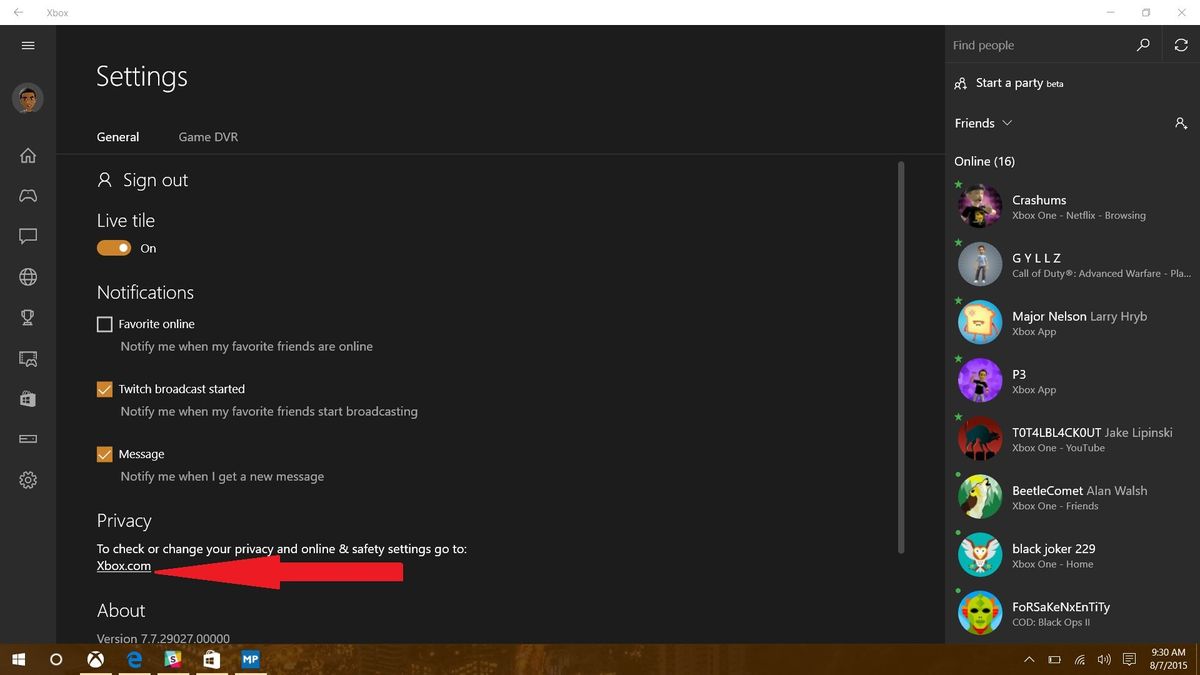The width and height of the screenshot is (1200, 675).
Task: Open the hamburger menu at top left
Action: point(27,45)
